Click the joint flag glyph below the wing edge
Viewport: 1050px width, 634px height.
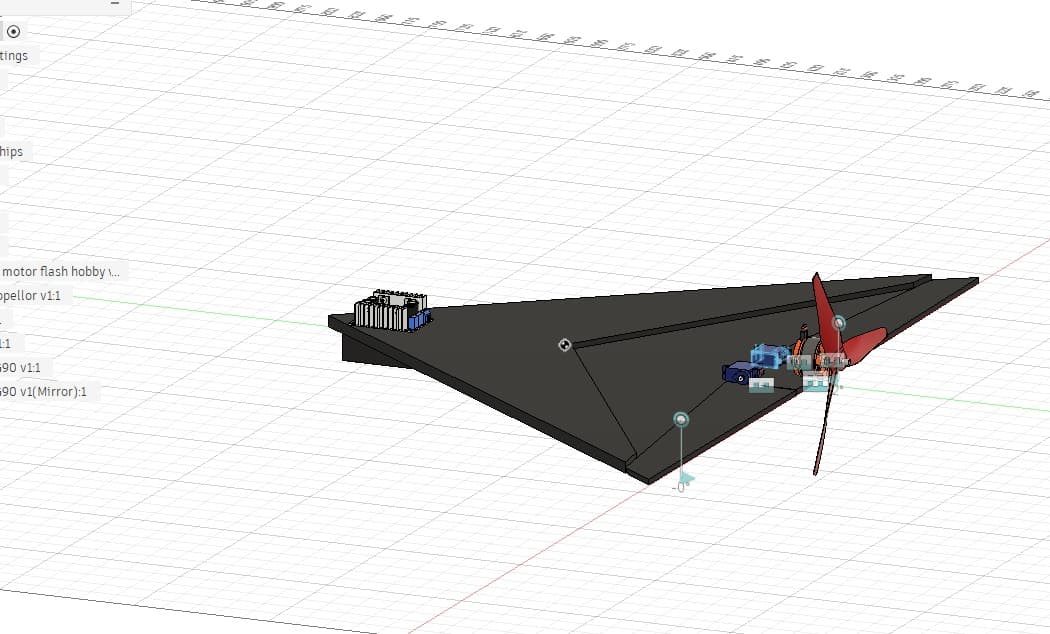[685, 479]
